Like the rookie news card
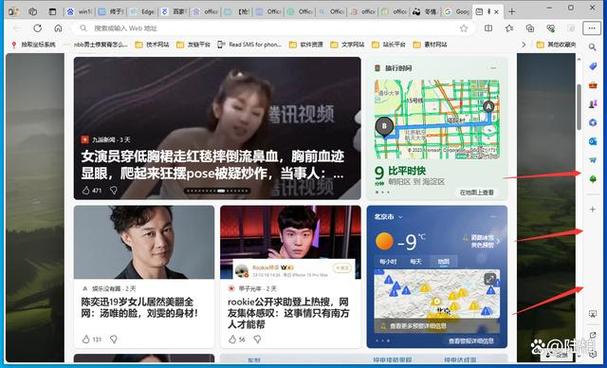Viewport: 607px width, 368px height. pos(232,339)
